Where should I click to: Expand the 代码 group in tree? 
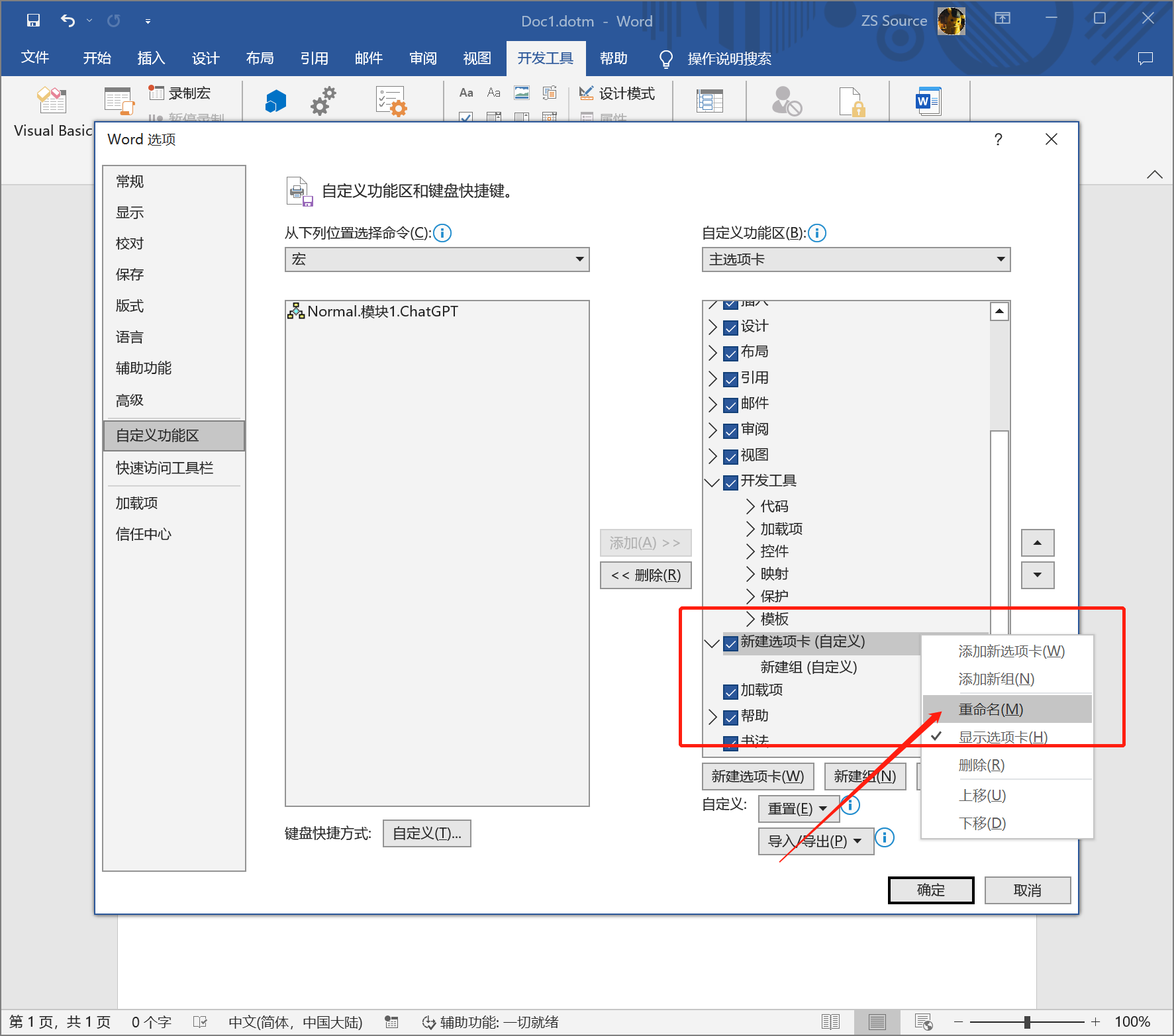pos(750,506)
